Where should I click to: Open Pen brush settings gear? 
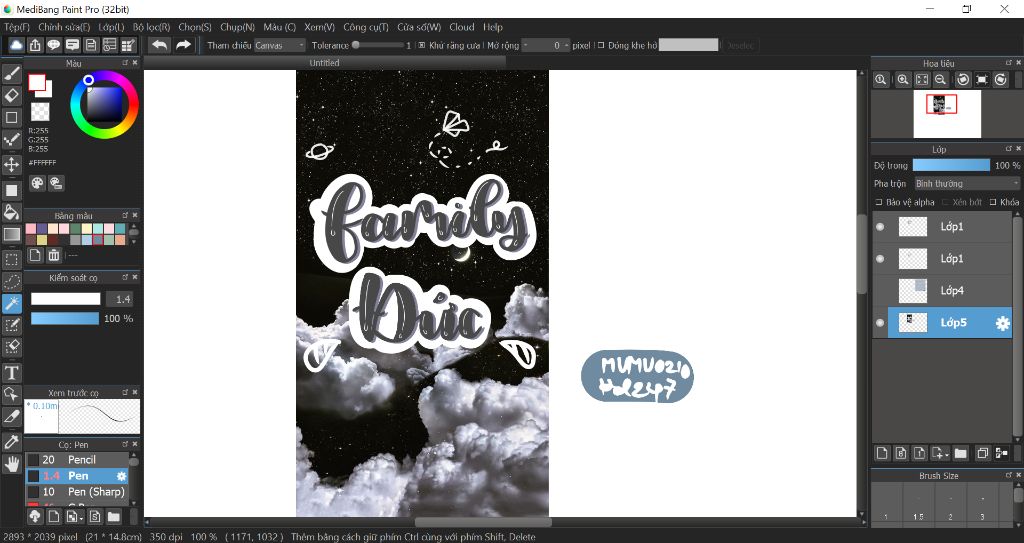point(121,476)
